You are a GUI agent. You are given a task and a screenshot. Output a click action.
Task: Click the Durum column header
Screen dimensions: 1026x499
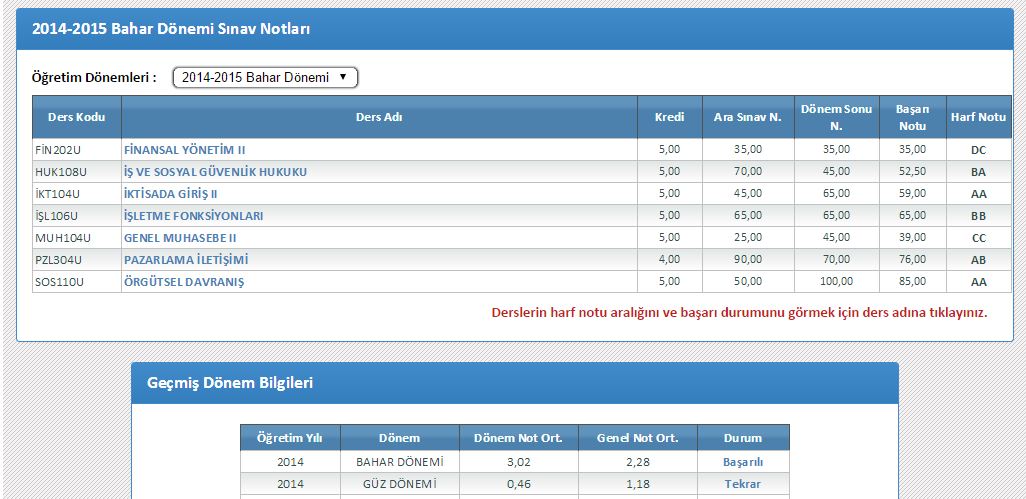(x=743, y=438)
